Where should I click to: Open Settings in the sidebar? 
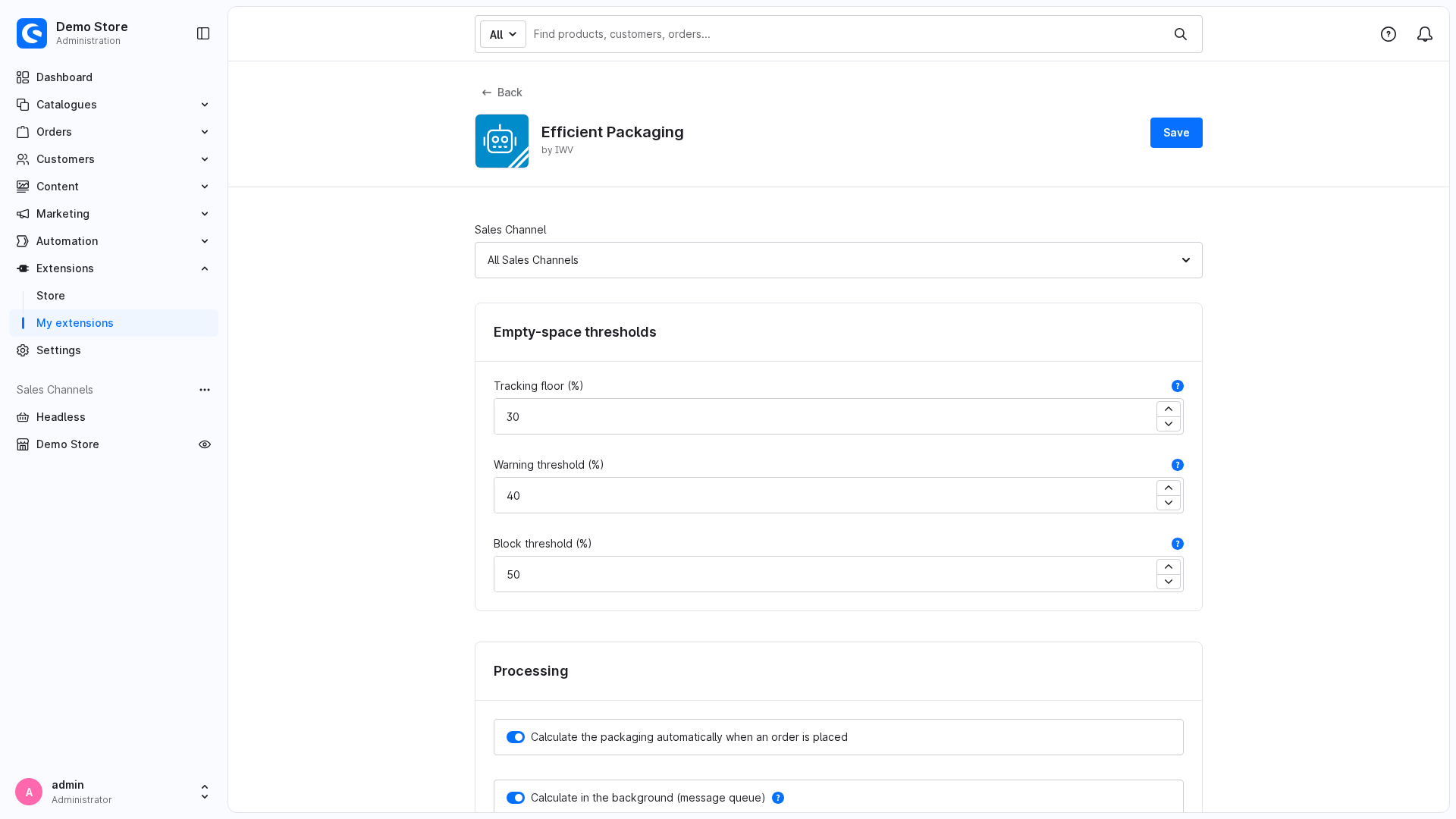(x=114, y=350)
